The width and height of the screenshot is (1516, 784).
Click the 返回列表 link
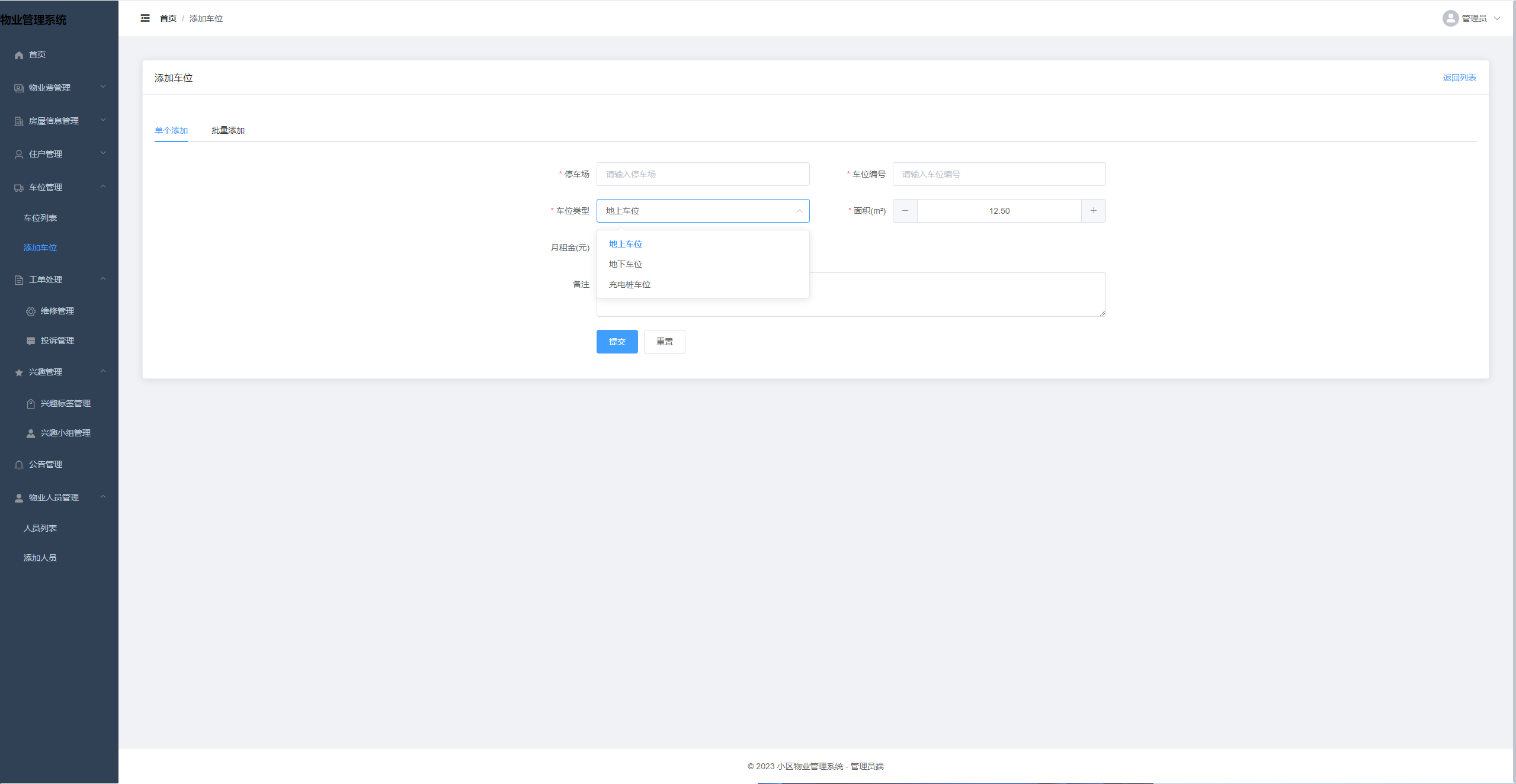point(1459,78)
